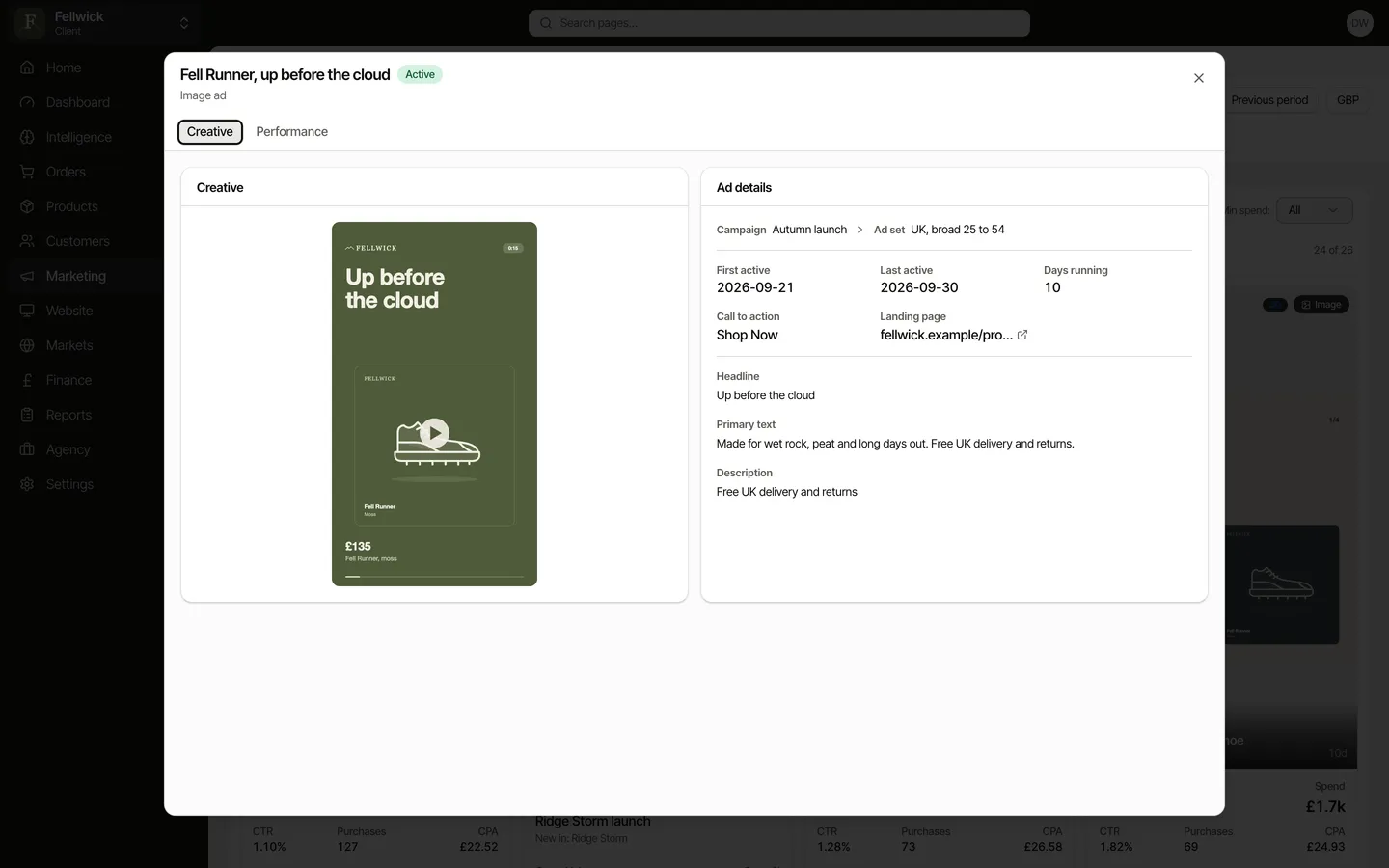Screen dimensions: 1389x868
Task: Click the Image badge on background card
Action: point(1321,305)
